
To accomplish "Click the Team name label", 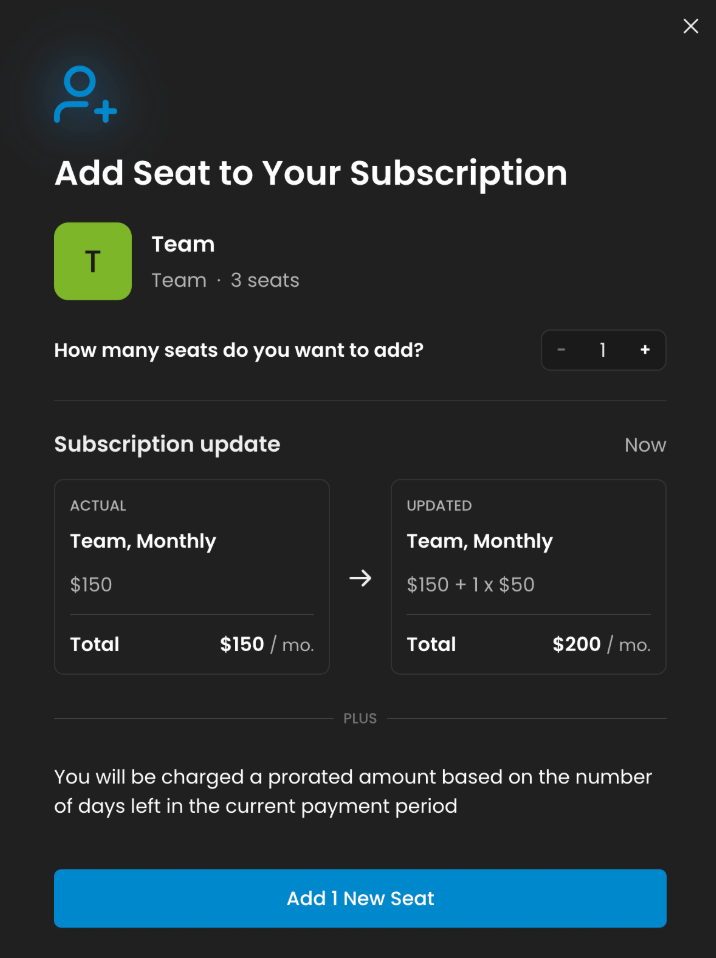I will pos(183,244).
